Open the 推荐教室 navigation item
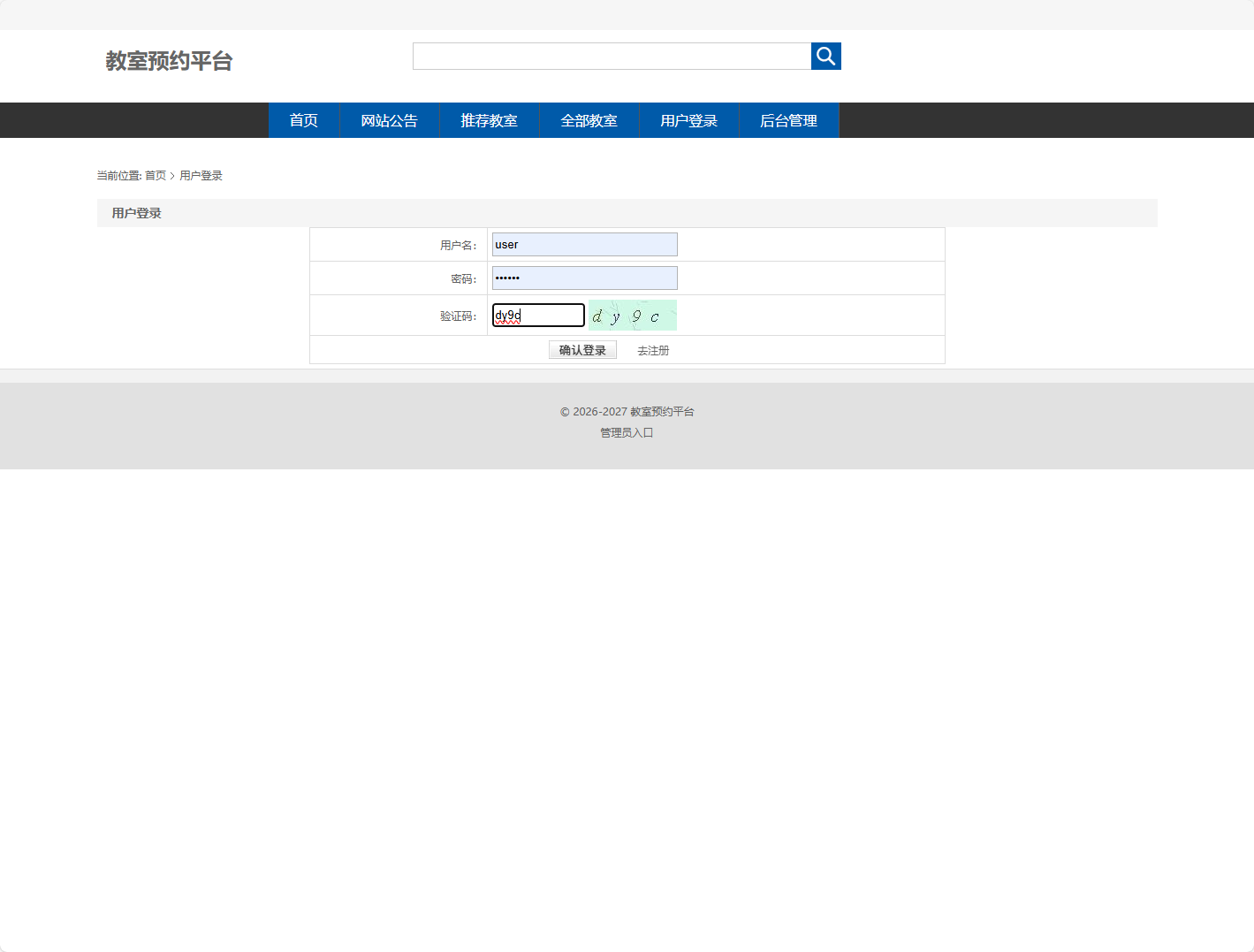 click(489, 120)
